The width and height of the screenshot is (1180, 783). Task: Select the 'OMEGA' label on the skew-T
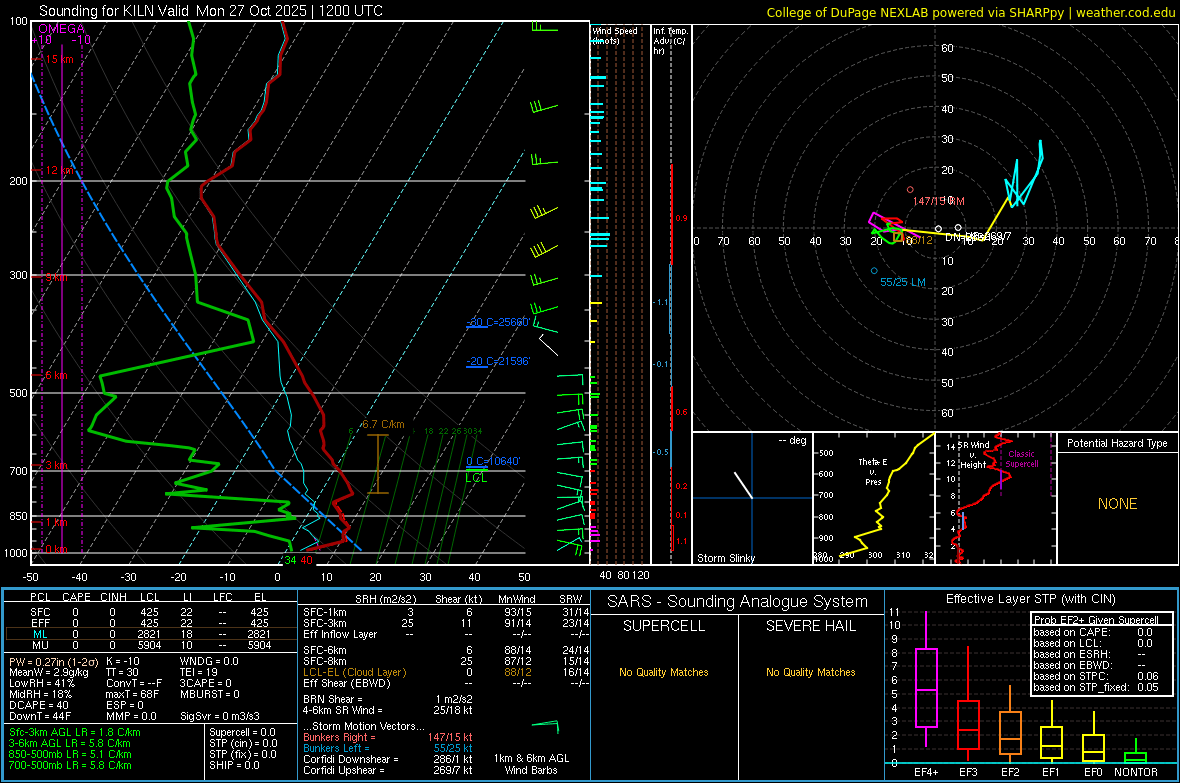62,29
